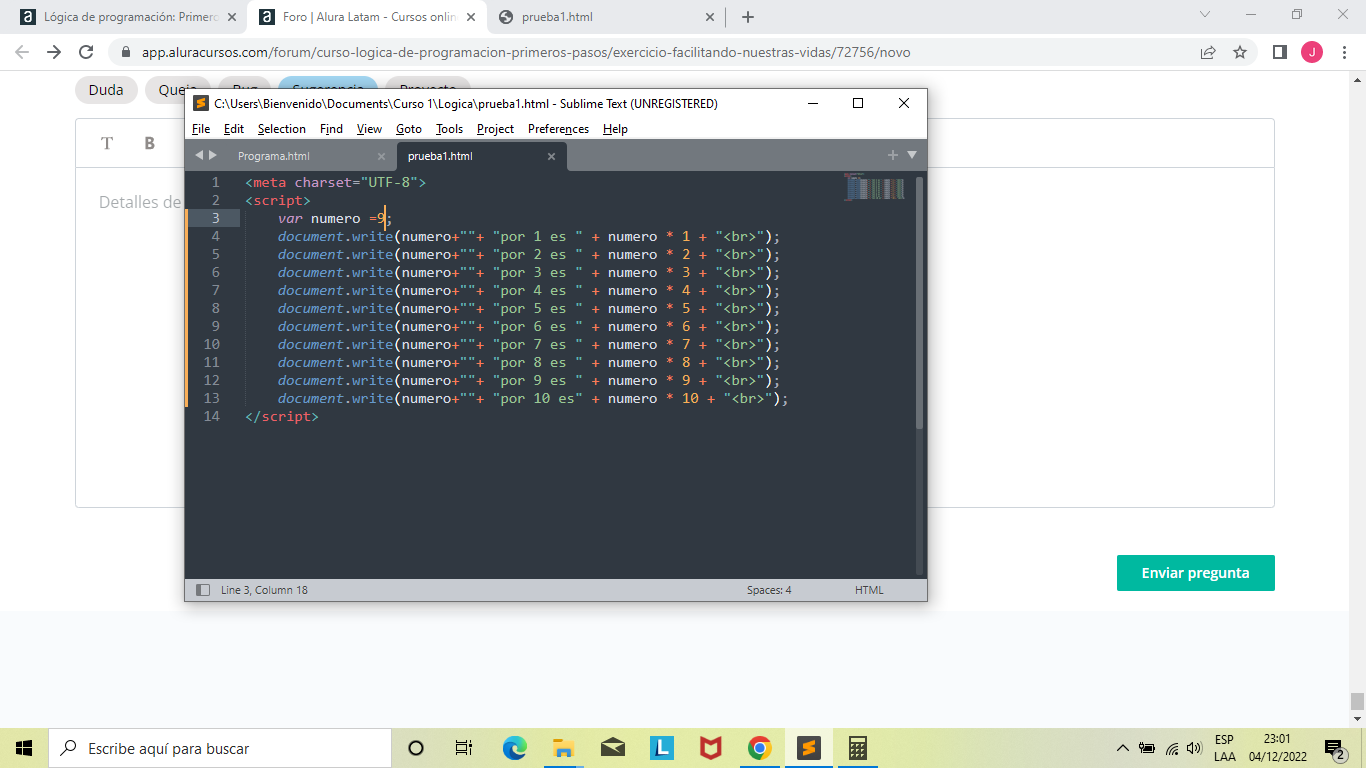This screenshot has height=768, width=1366.
Task: Change indentation via Spaces: 4
Action: point(769,590)
